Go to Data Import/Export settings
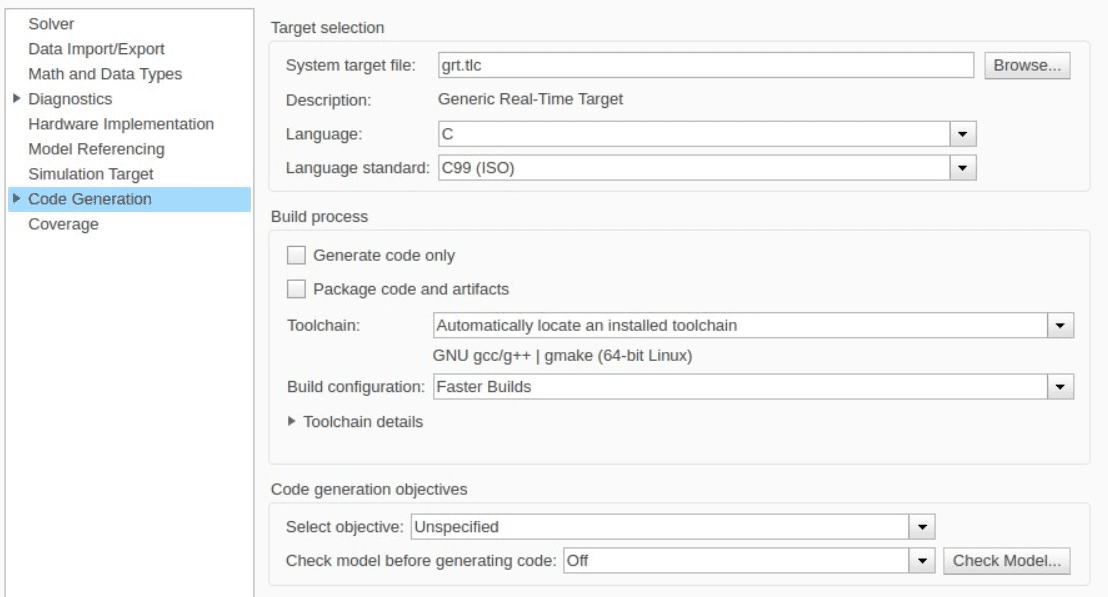Screen dimensions: 1108x597 [x=96, y=48]
